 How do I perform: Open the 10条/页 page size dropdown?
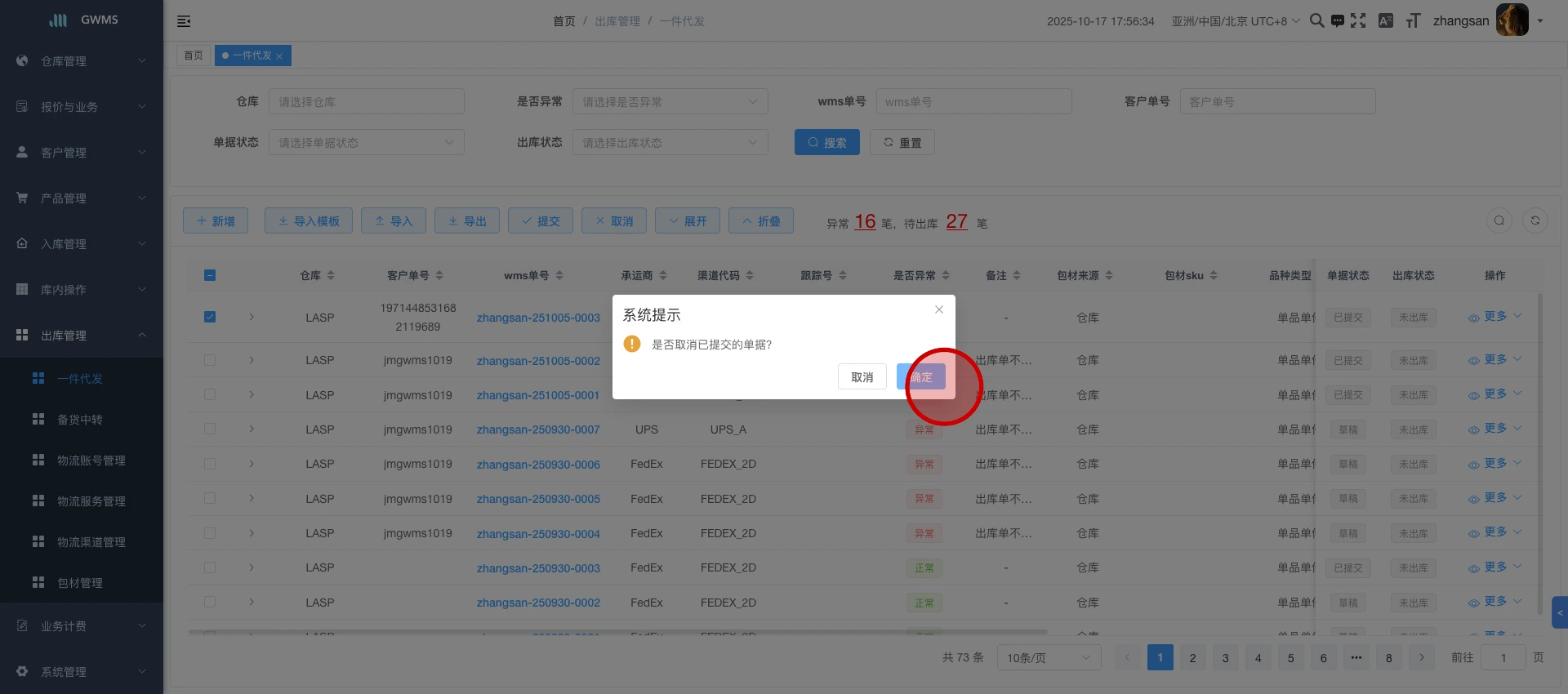pos(1048,658)
